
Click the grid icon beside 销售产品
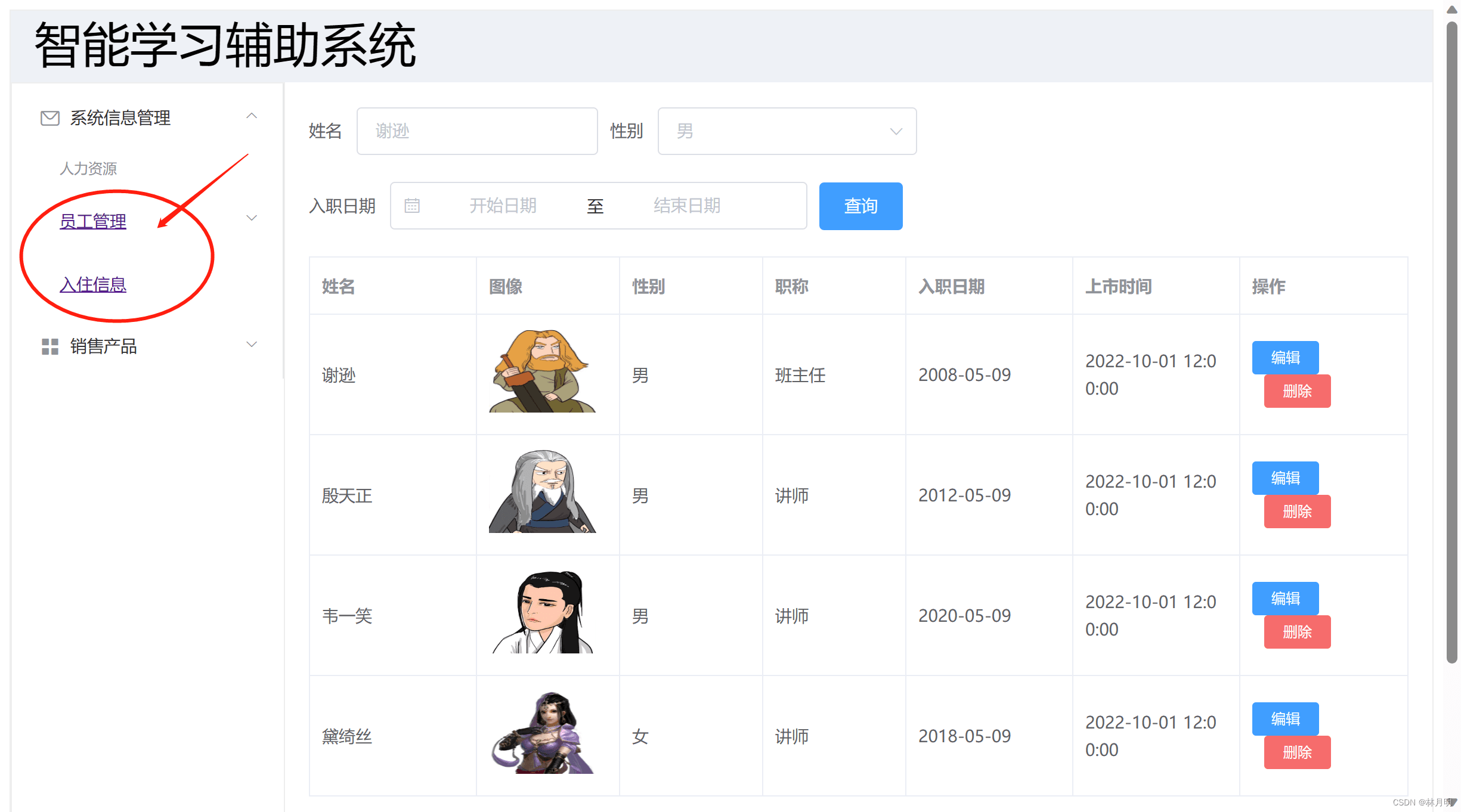coord(50,346)
